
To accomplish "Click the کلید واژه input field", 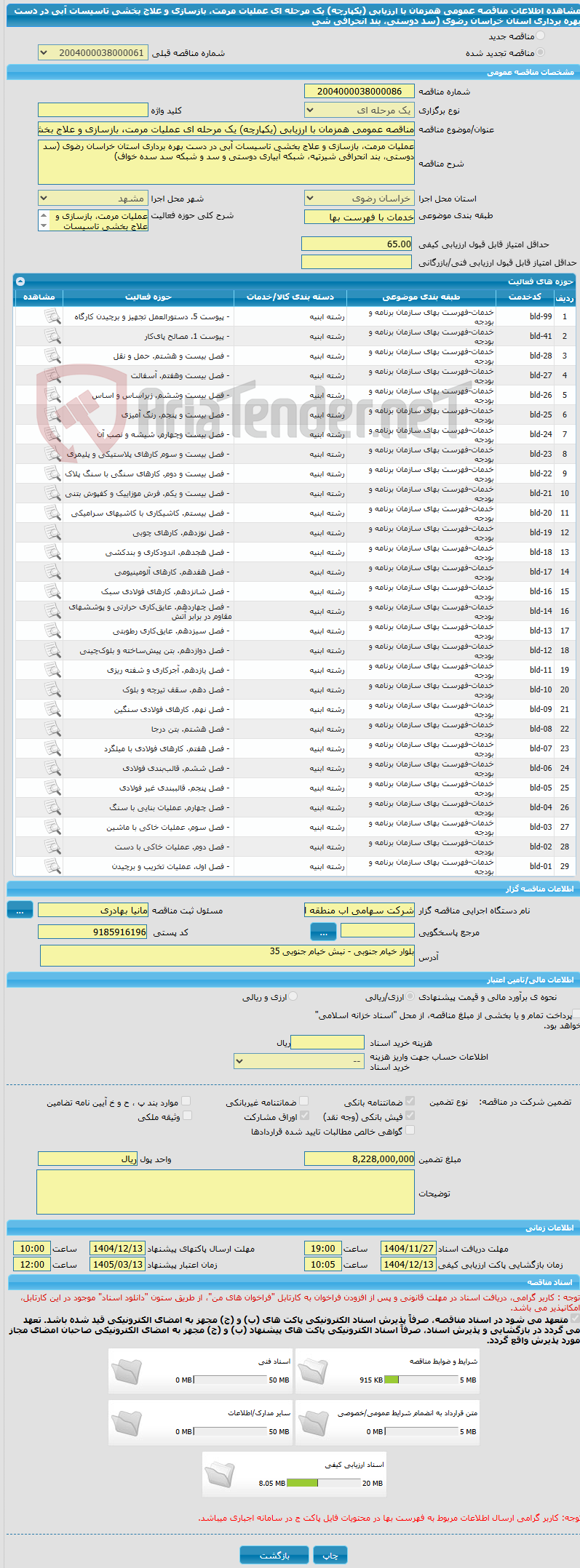I will tap(92, 111).
